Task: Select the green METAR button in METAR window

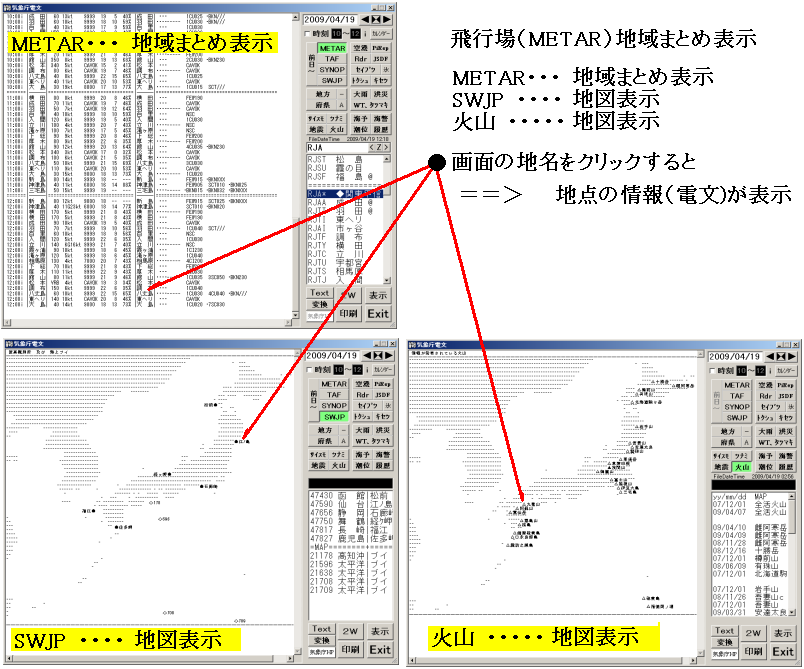Action: [x=332, y=48]
